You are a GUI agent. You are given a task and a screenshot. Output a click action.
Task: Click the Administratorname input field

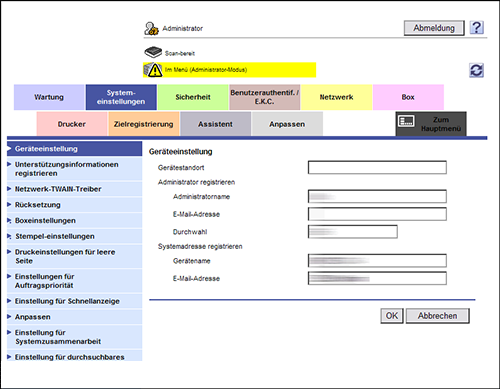[377, 196]
